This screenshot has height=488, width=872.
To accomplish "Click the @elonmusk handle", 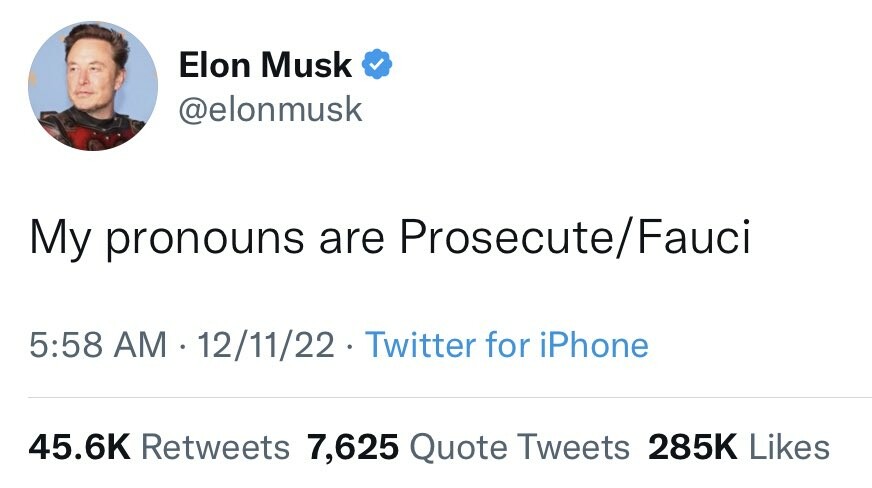I will click(270, 109).
